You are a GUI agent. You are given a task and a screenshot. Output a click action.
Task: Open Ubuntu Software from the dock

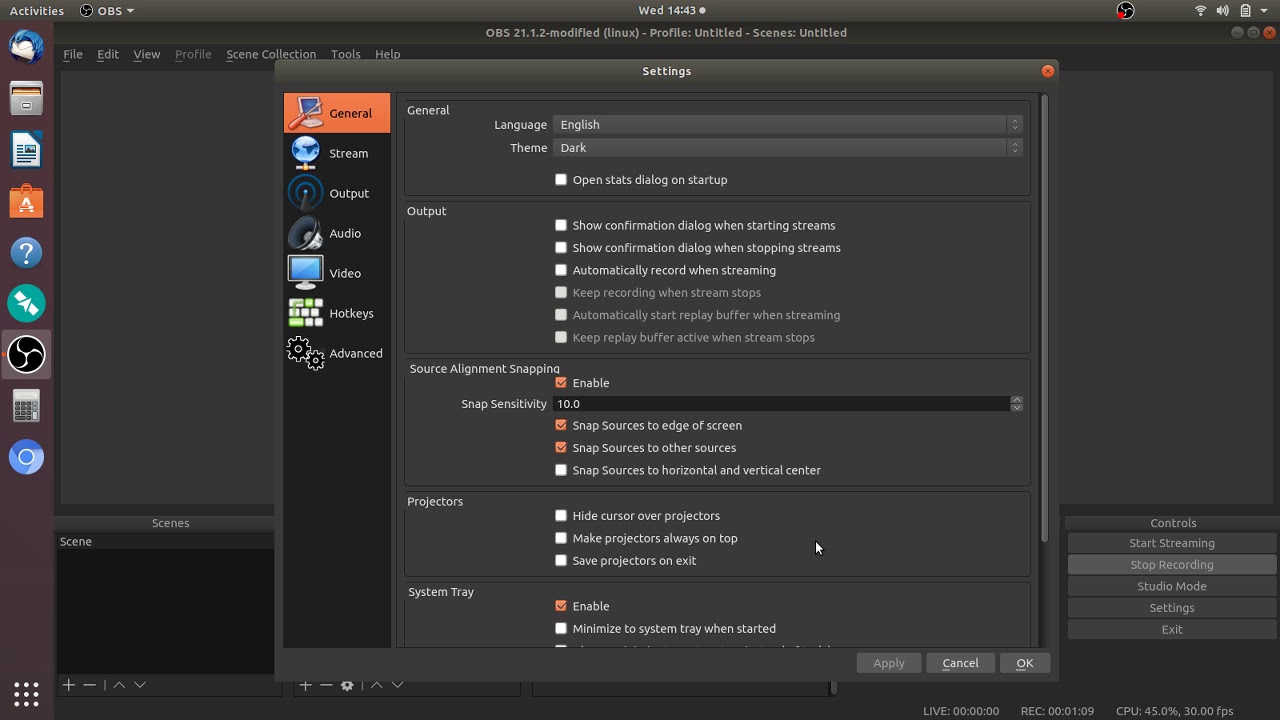coord(26,201)
